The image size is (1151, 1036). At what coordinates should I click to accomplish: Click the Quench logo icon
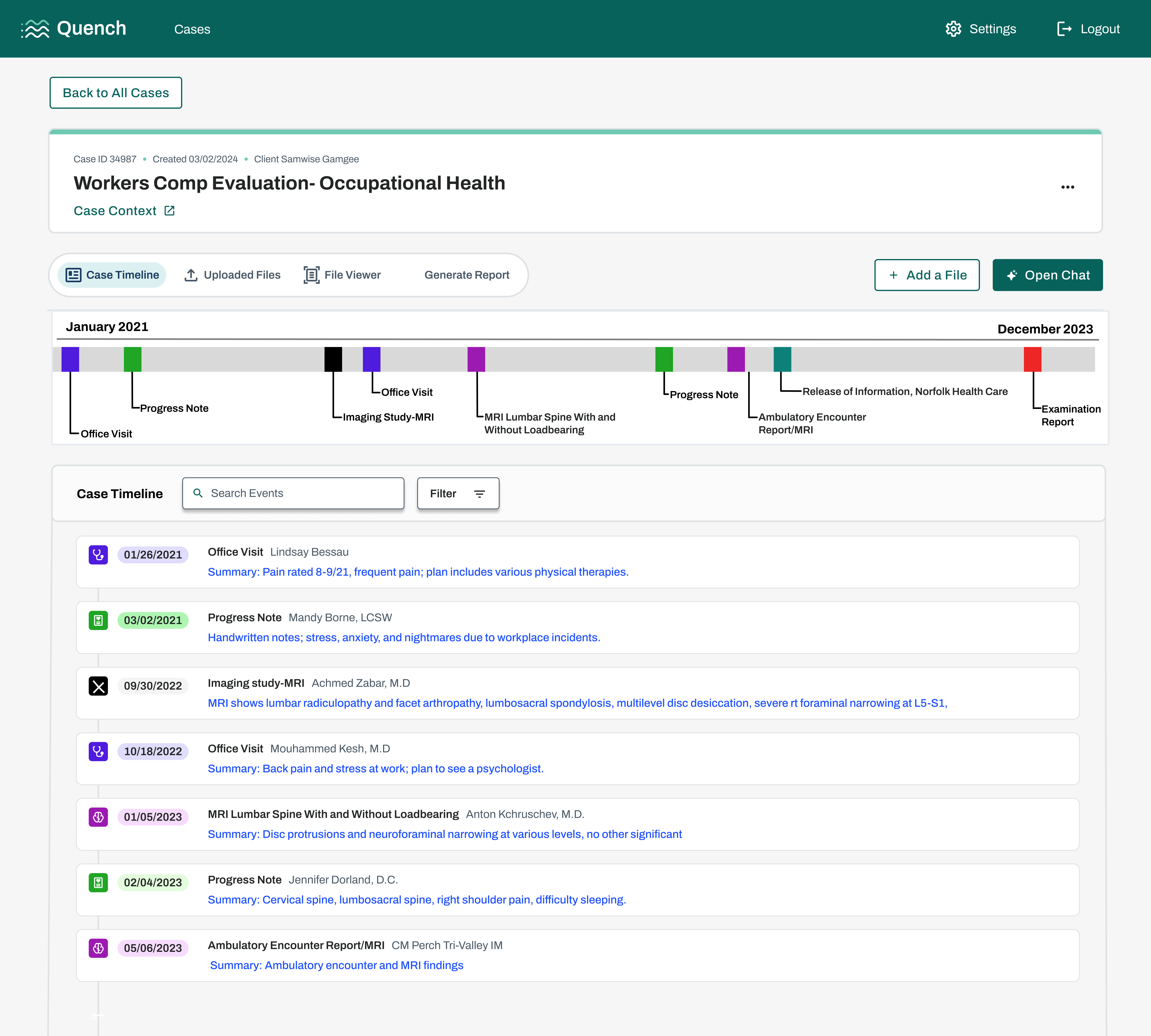[35, 29]
